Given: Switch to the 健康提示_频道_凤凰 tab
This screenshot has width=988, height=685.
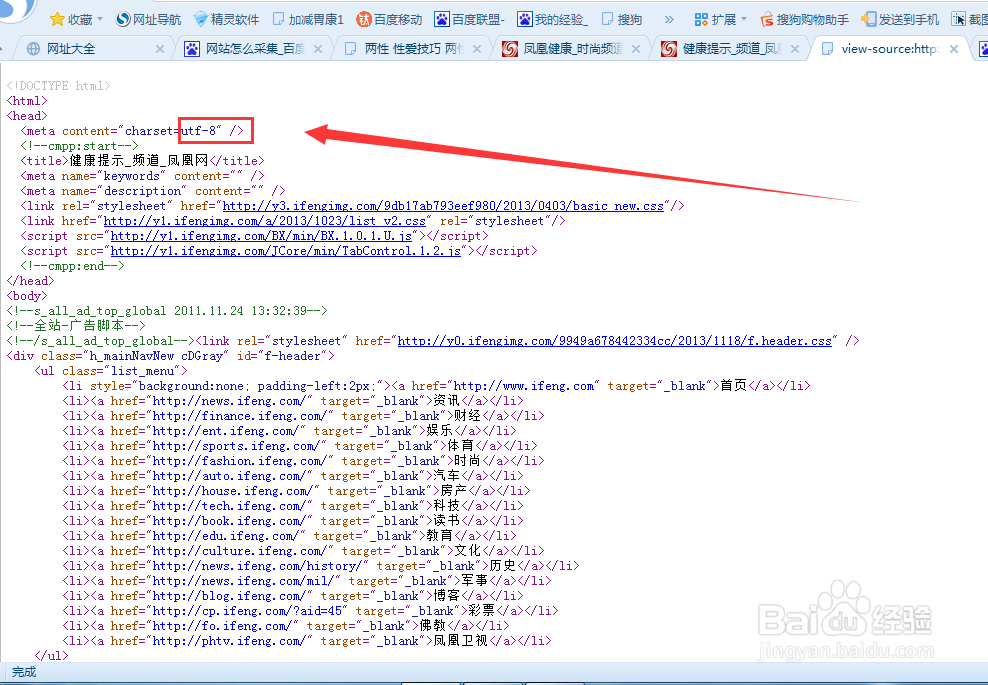Looking at the screenshot, I should [731, 49].
